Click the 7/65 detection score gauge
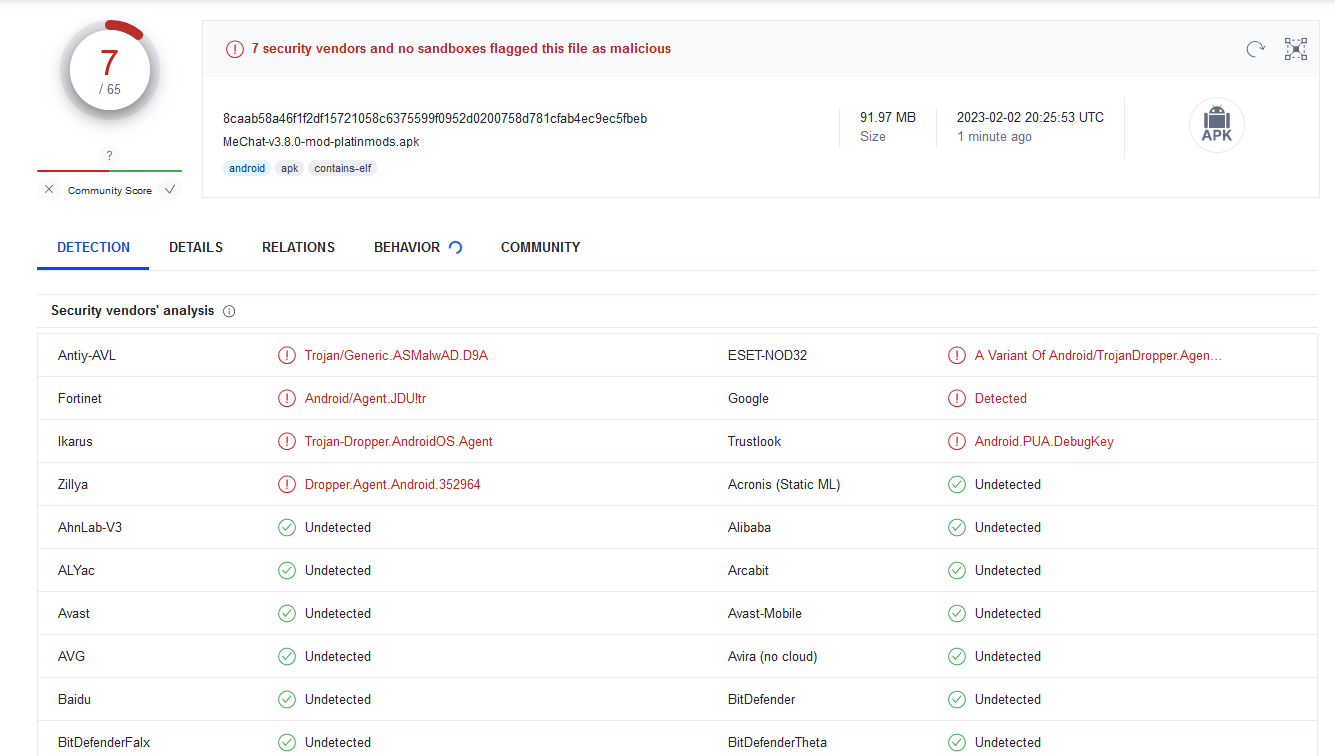1335x756 pixels. click(x=109, y=71)
